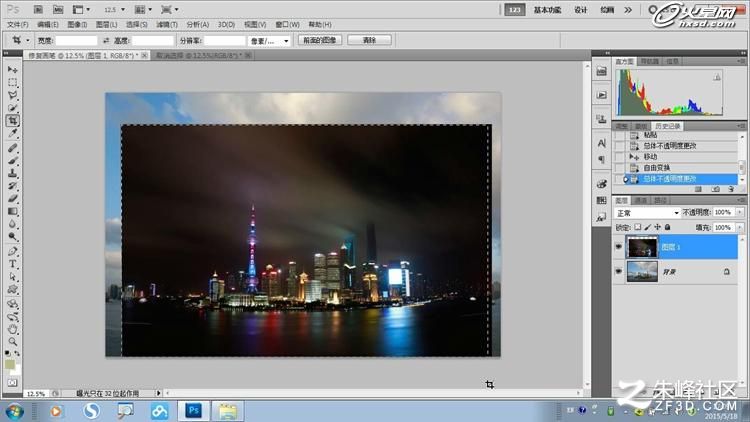Open the Paragraph panel icon
This screenshot has width=750, height=422.
(602, 159)
